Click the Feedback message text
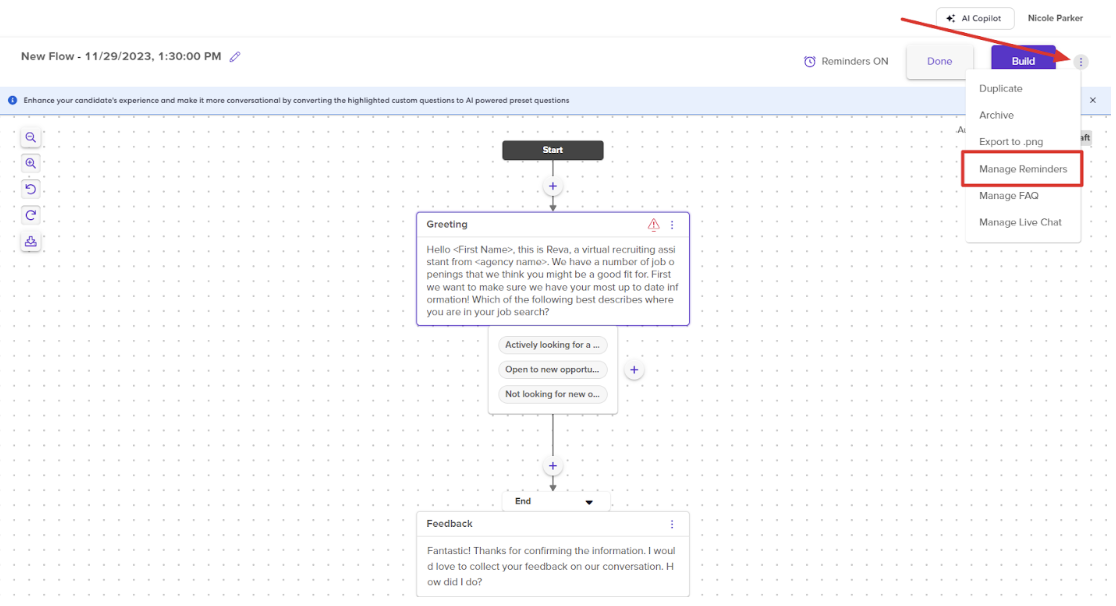The height and width of the screenshot is (606, 1116). click(x=552, y=566)
